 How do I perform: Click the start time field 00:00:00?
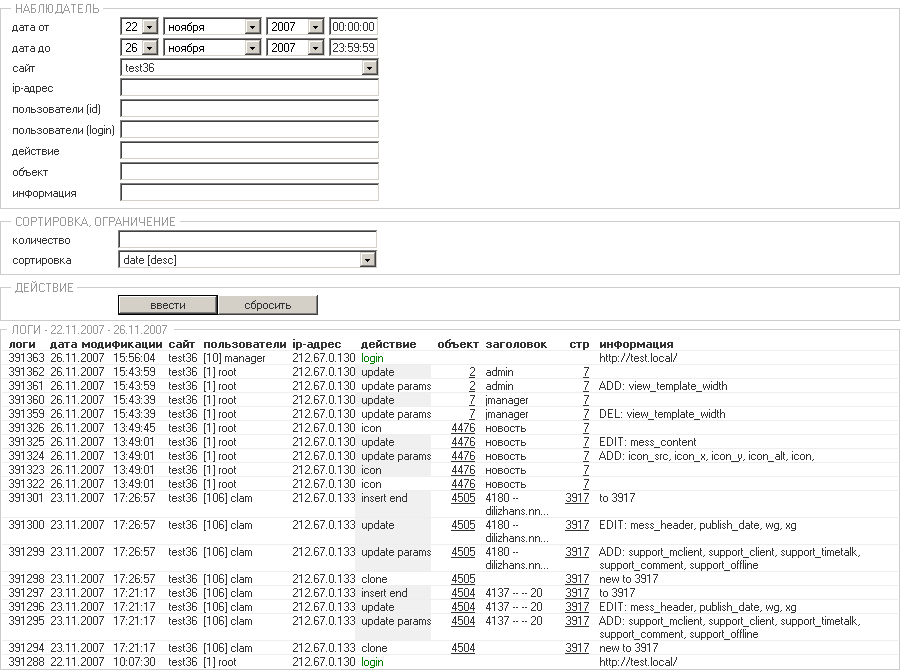click(353, 27)
